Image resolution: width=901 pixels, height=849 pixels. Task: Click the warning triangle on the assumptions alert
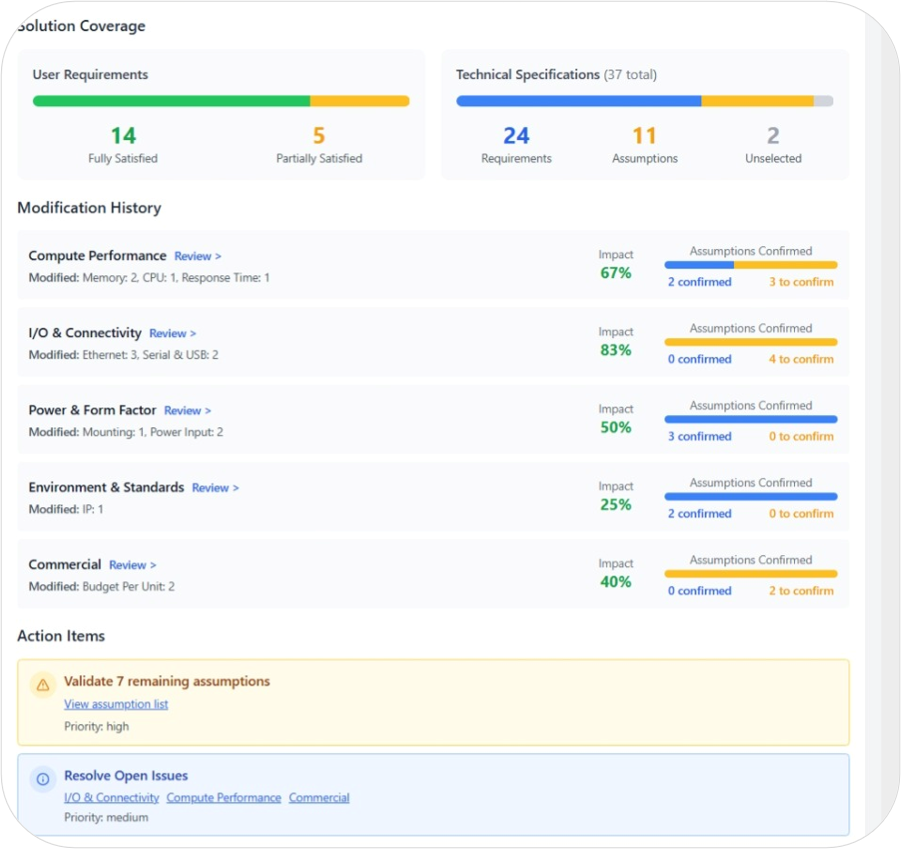click(41, 684)
